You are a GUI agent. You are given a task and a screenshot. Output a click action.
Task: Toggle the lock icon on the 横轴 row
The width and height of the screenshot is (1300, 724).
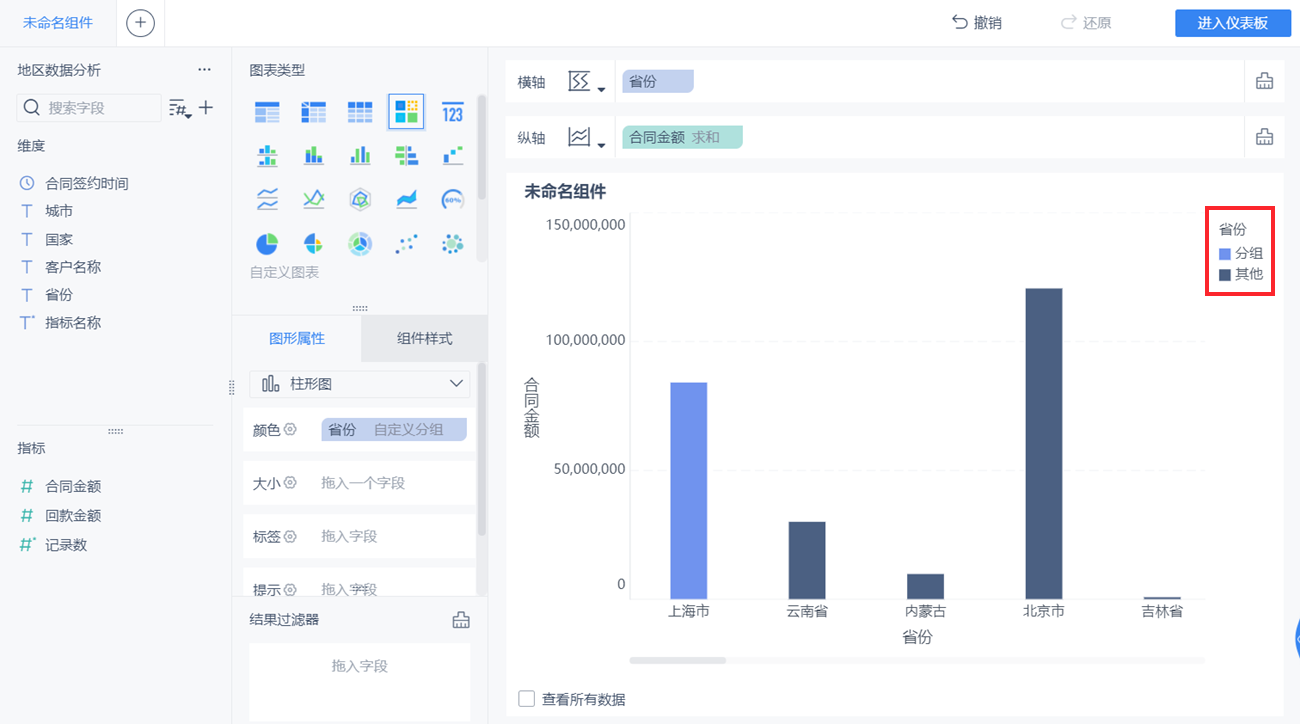pos(1264,82)
